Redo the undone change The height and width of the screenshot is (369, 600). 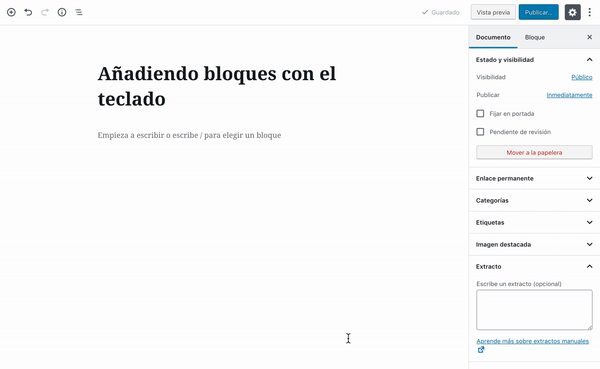coord(45,12)
